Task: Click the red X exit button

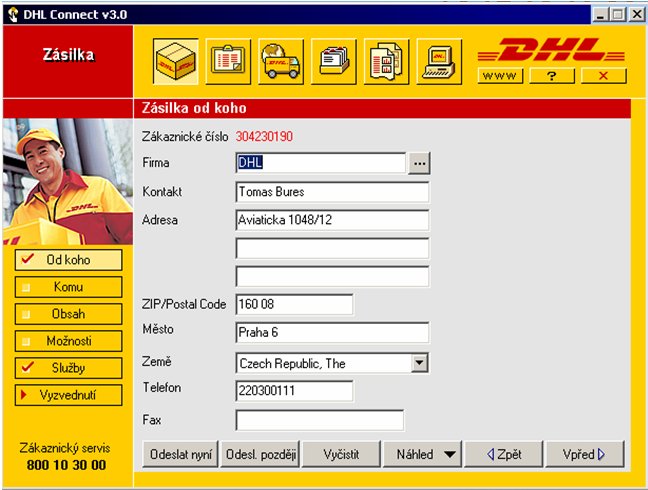Action: [604, 76]
